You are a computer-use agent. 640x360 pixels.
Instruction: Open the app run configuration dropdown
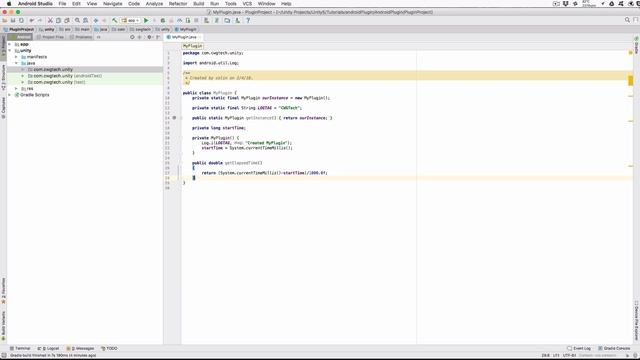click(x=131, y=20)
